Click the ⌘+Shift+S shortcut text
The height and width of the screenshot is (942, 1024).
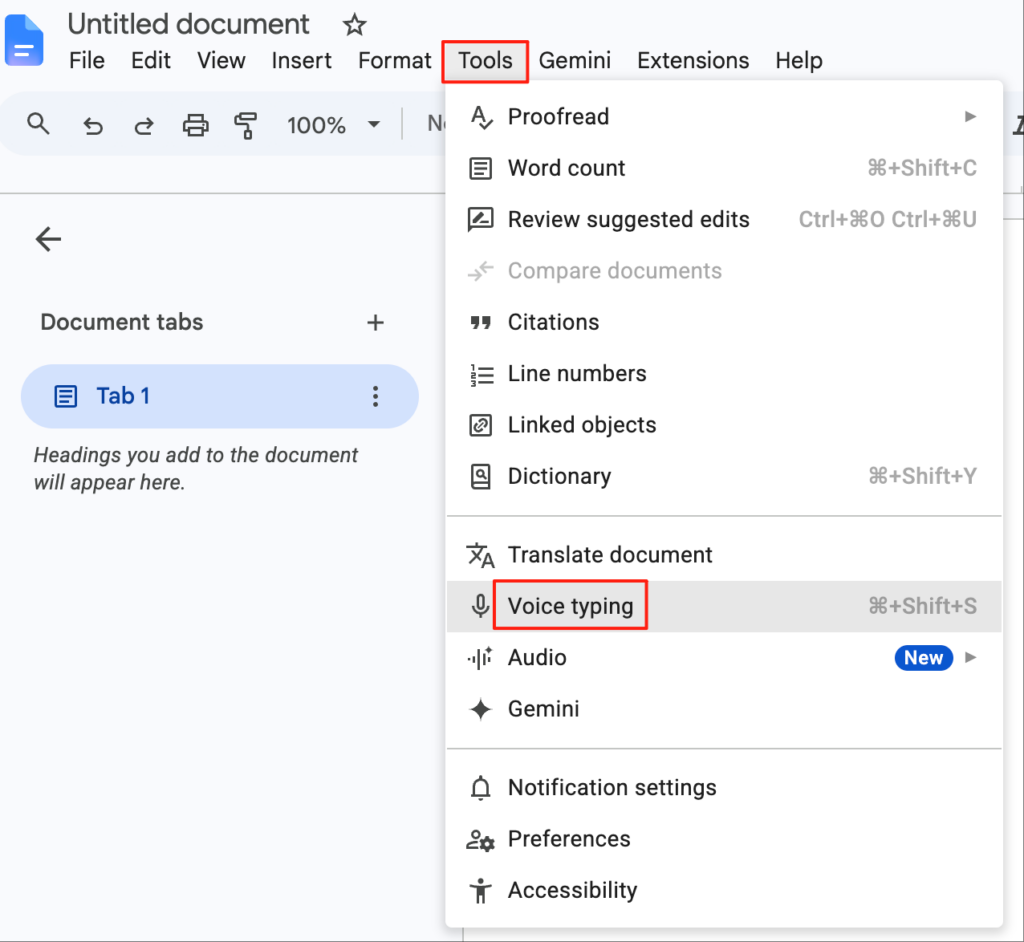point(923,606)
